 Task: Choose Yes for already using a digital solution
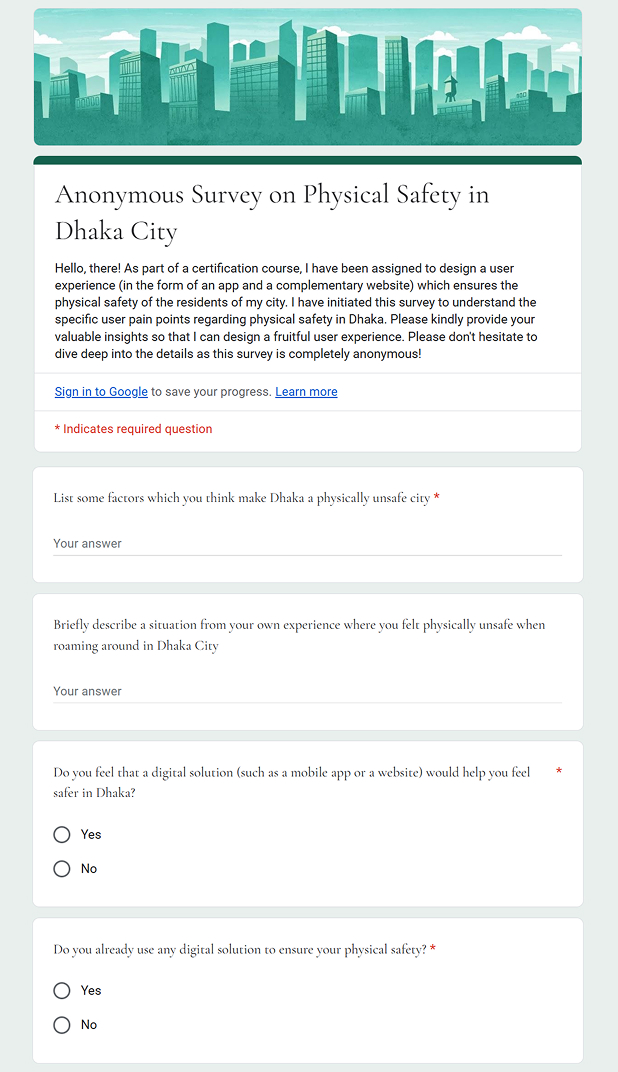pyautogui.click(x=62, y=990)
